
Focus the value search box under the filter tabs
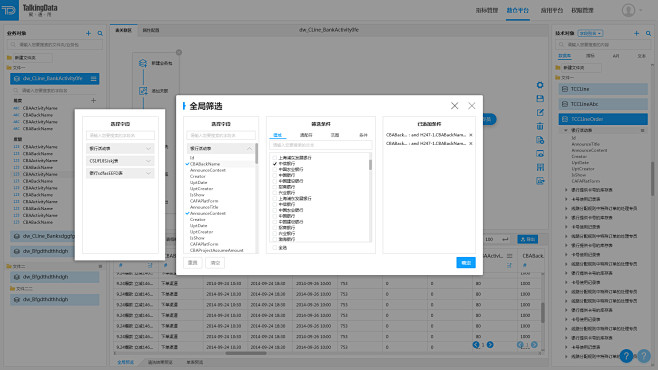(321, 145)
